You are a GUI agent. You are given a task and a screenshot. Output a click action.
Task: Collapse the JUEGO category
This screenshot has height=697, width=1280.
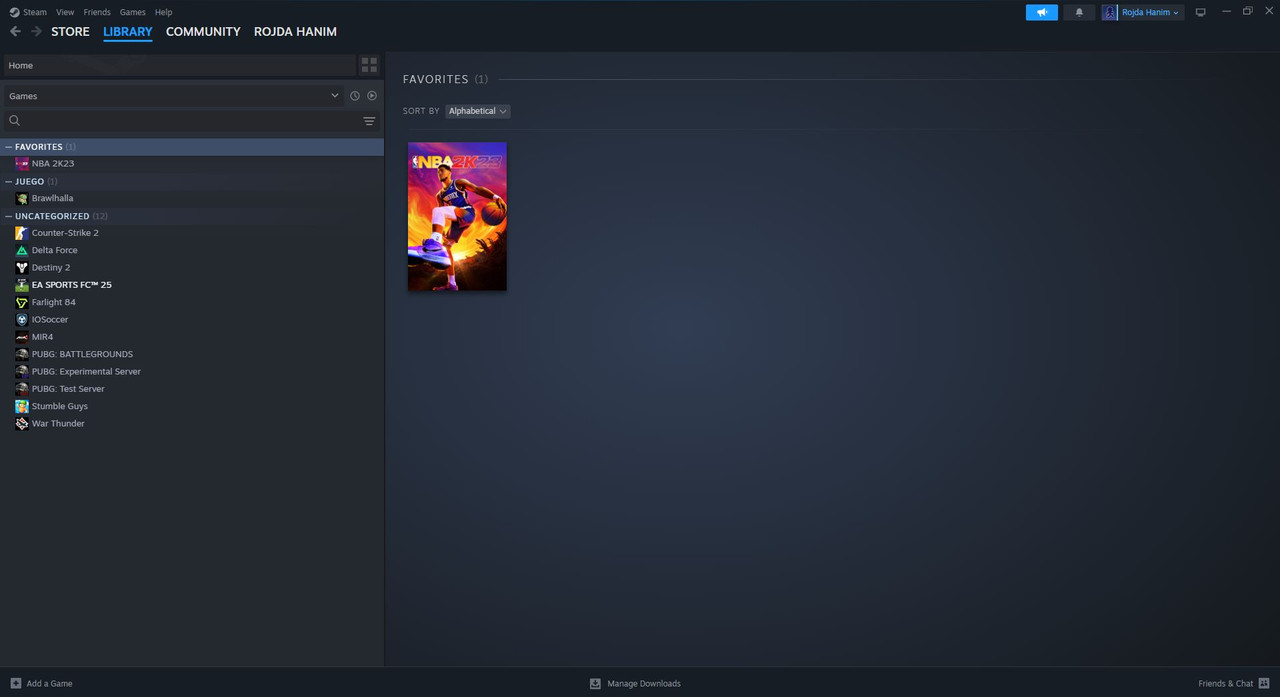(x=9, y=181)
